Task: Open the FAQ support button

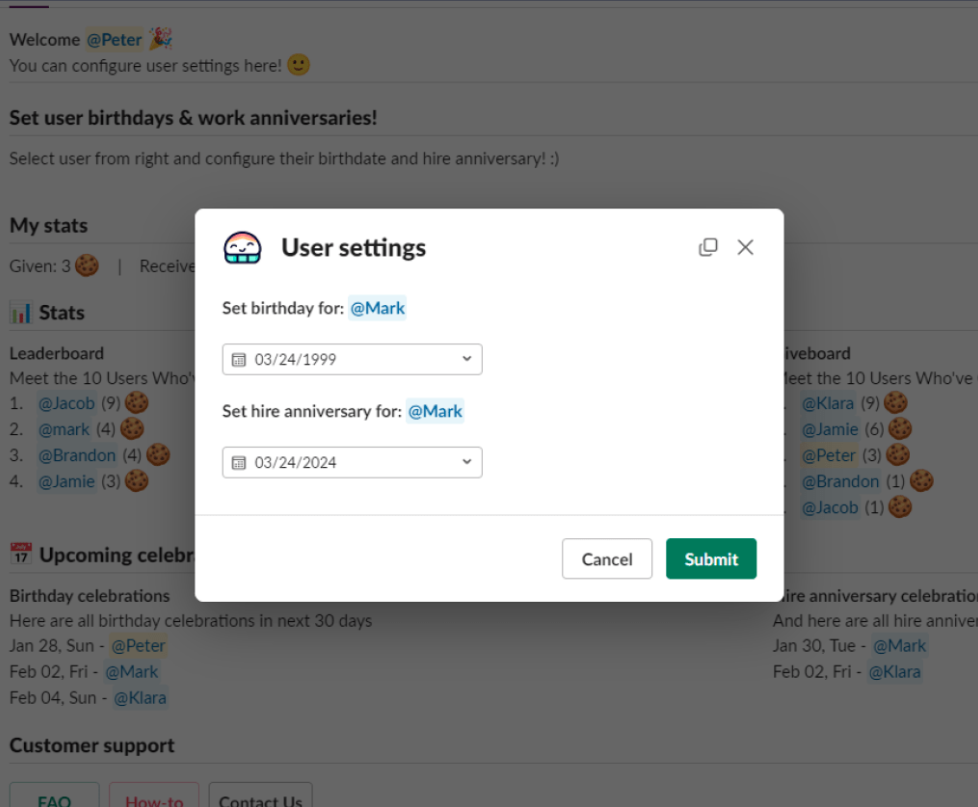Action: click(x=54, y=795)
